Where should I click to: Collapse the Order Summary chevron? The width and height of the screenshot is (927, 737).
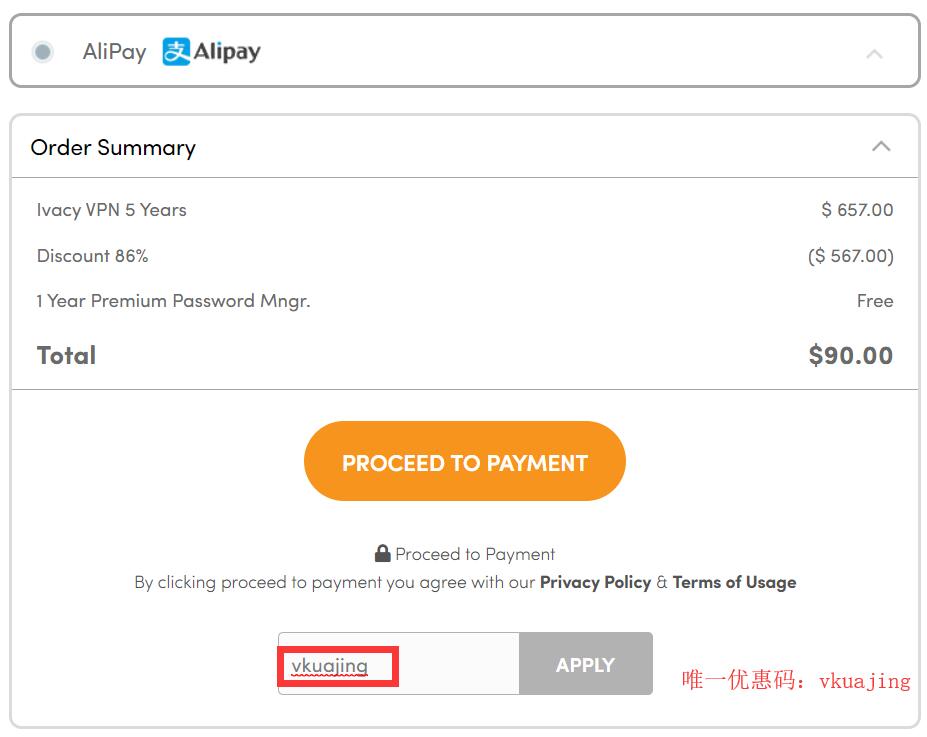(880, 147)
